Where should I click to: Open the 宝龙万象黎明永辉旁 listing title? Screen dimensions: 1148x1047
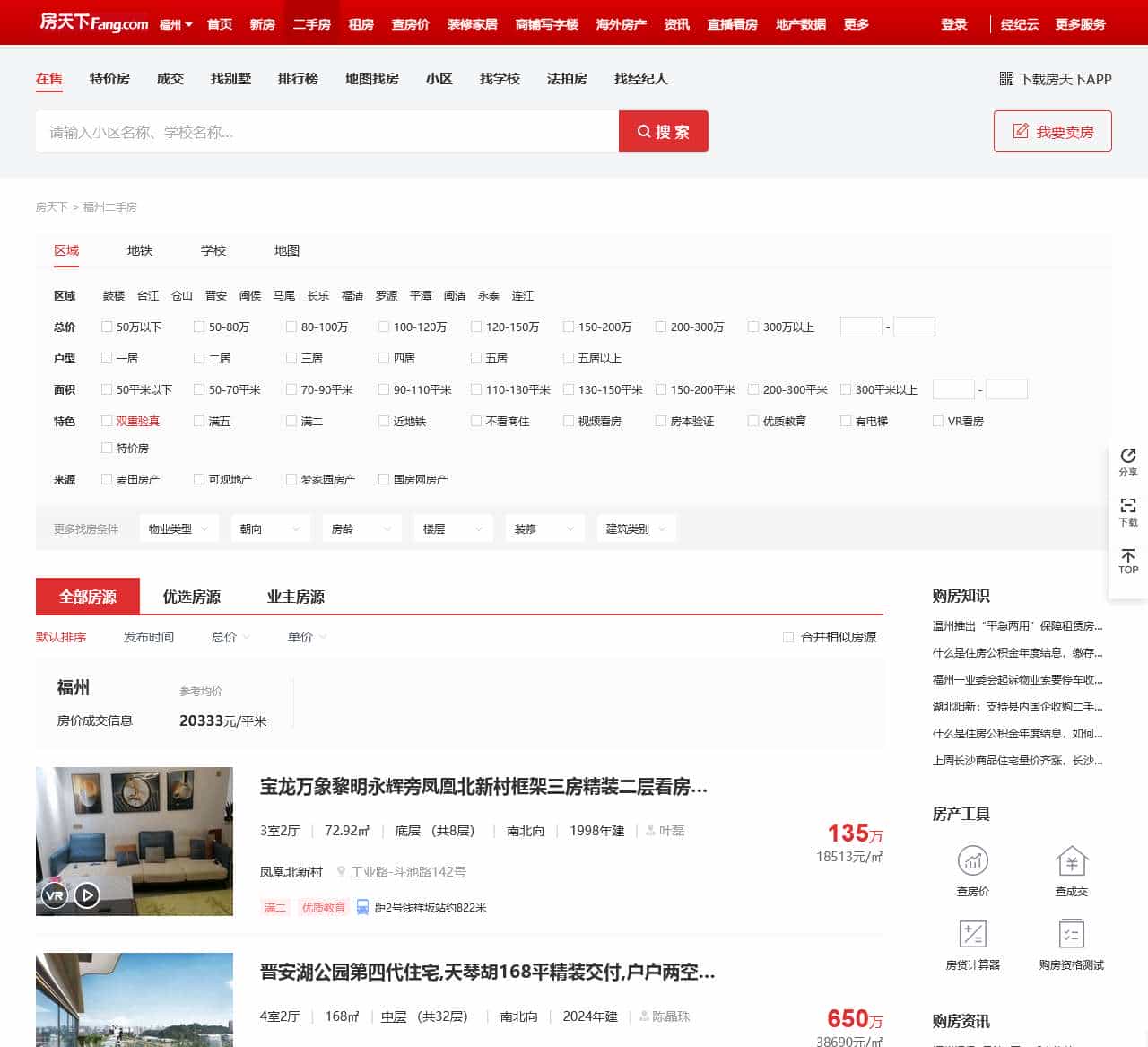coord(483,787)
